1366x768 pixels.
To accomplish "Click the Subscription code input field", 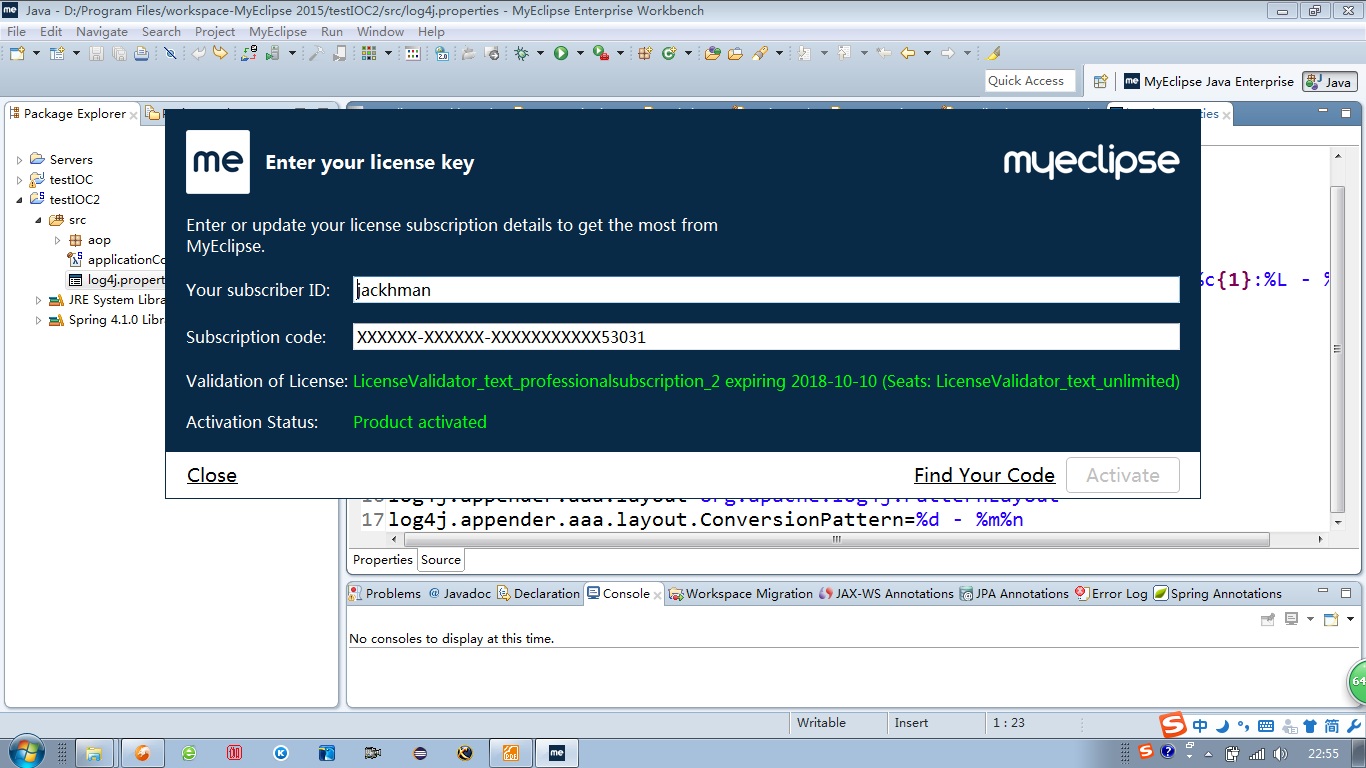I will 766,337.
